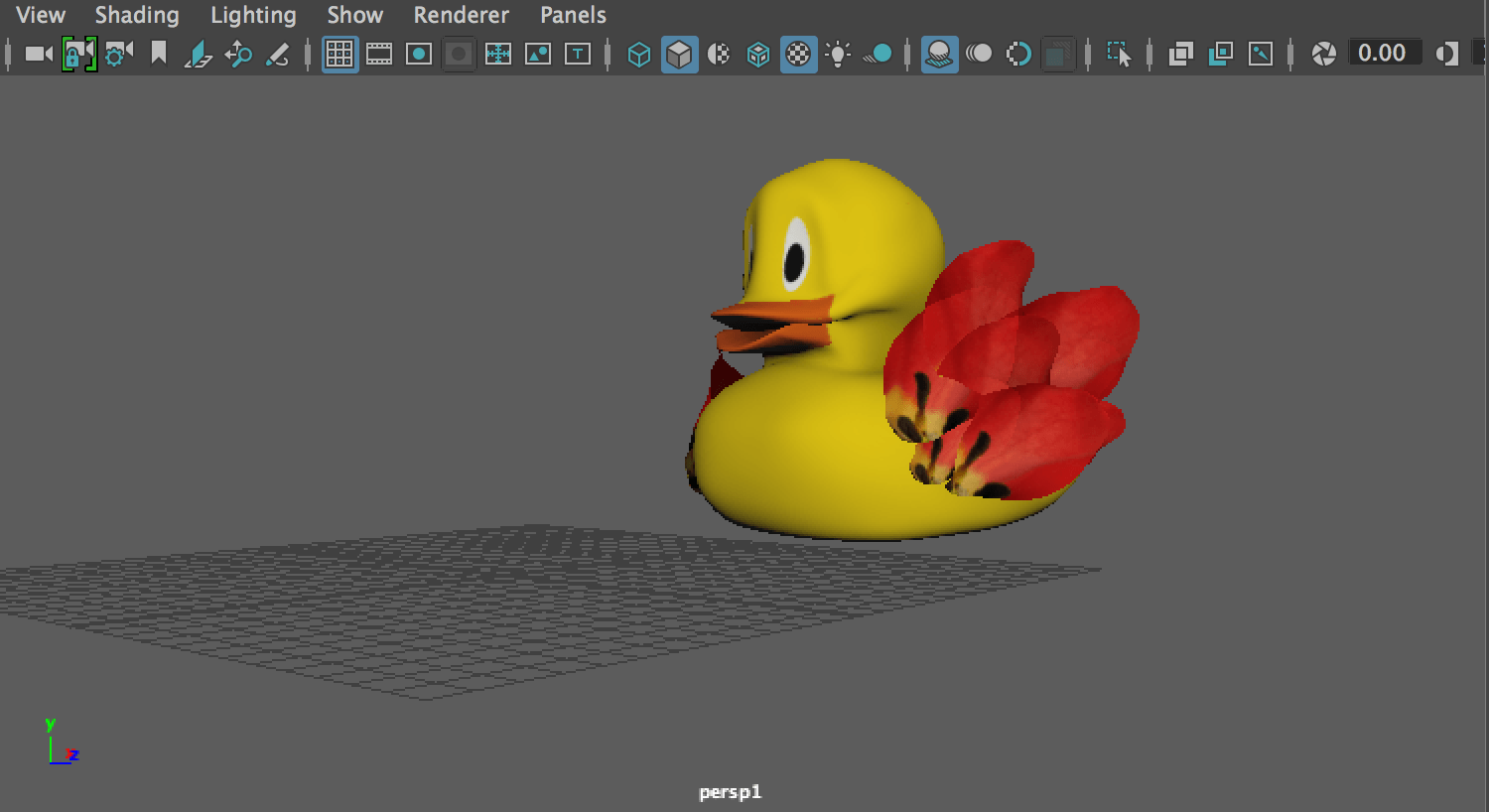
Task: Open the Camera Attributes editor icon
Action: [118, 54]
